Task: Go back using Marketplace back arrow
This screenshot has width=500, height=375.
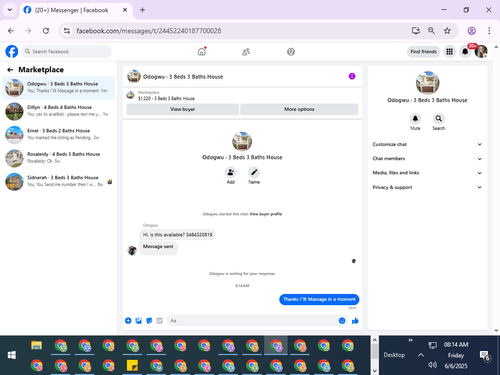Action: (x=10, y=70)
